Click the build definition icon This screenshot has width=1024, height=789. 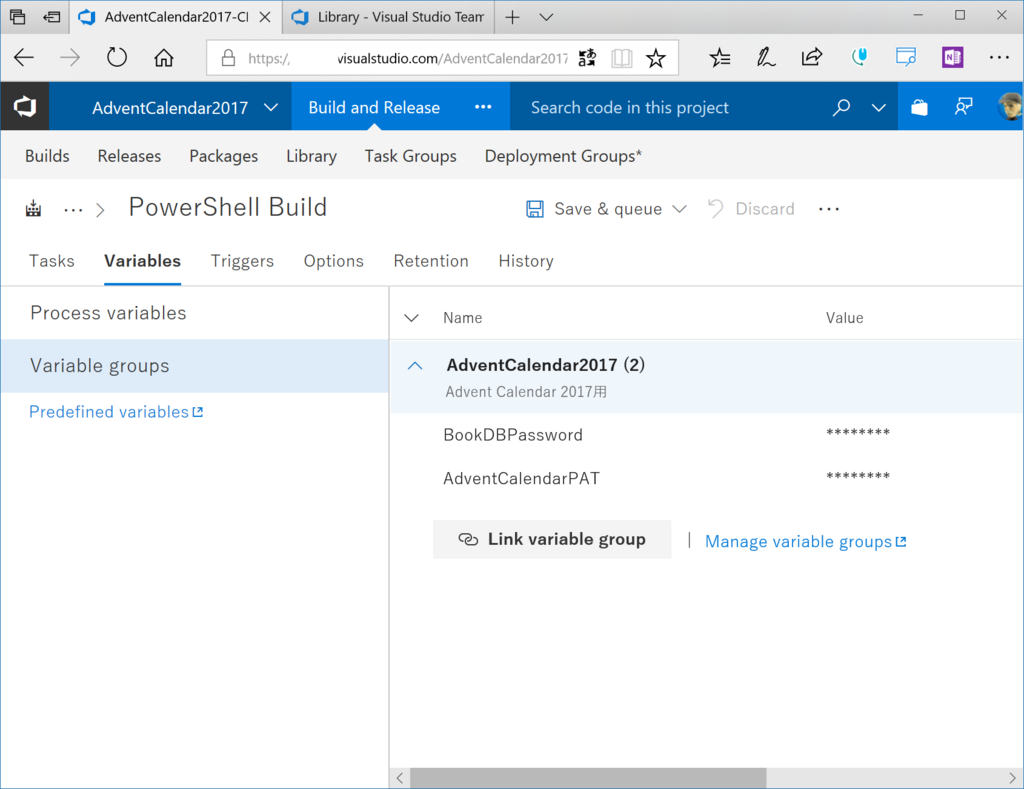pos(33,209)
